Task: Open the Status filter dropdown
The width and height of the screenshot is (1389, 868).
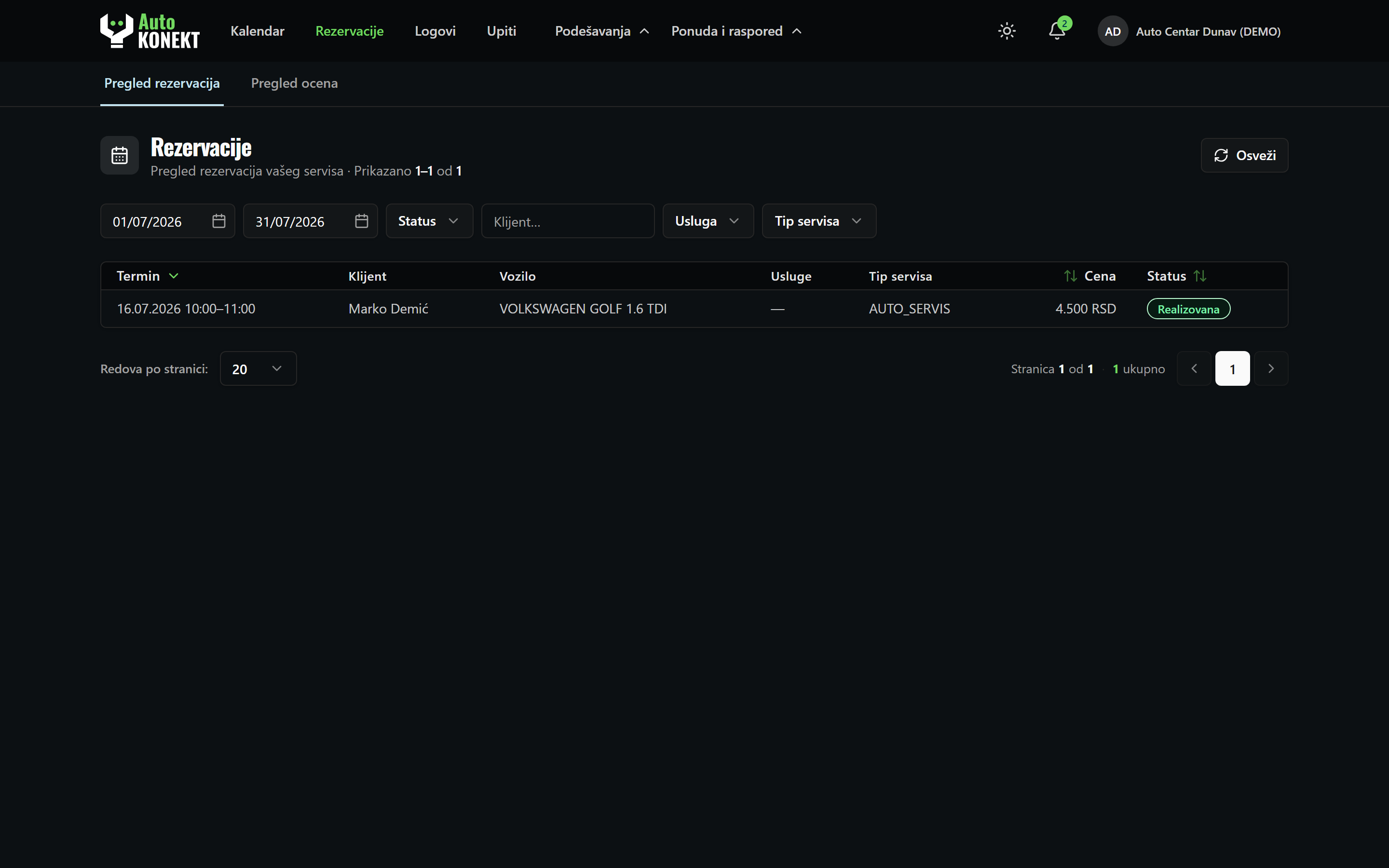Action: [429, 221]
